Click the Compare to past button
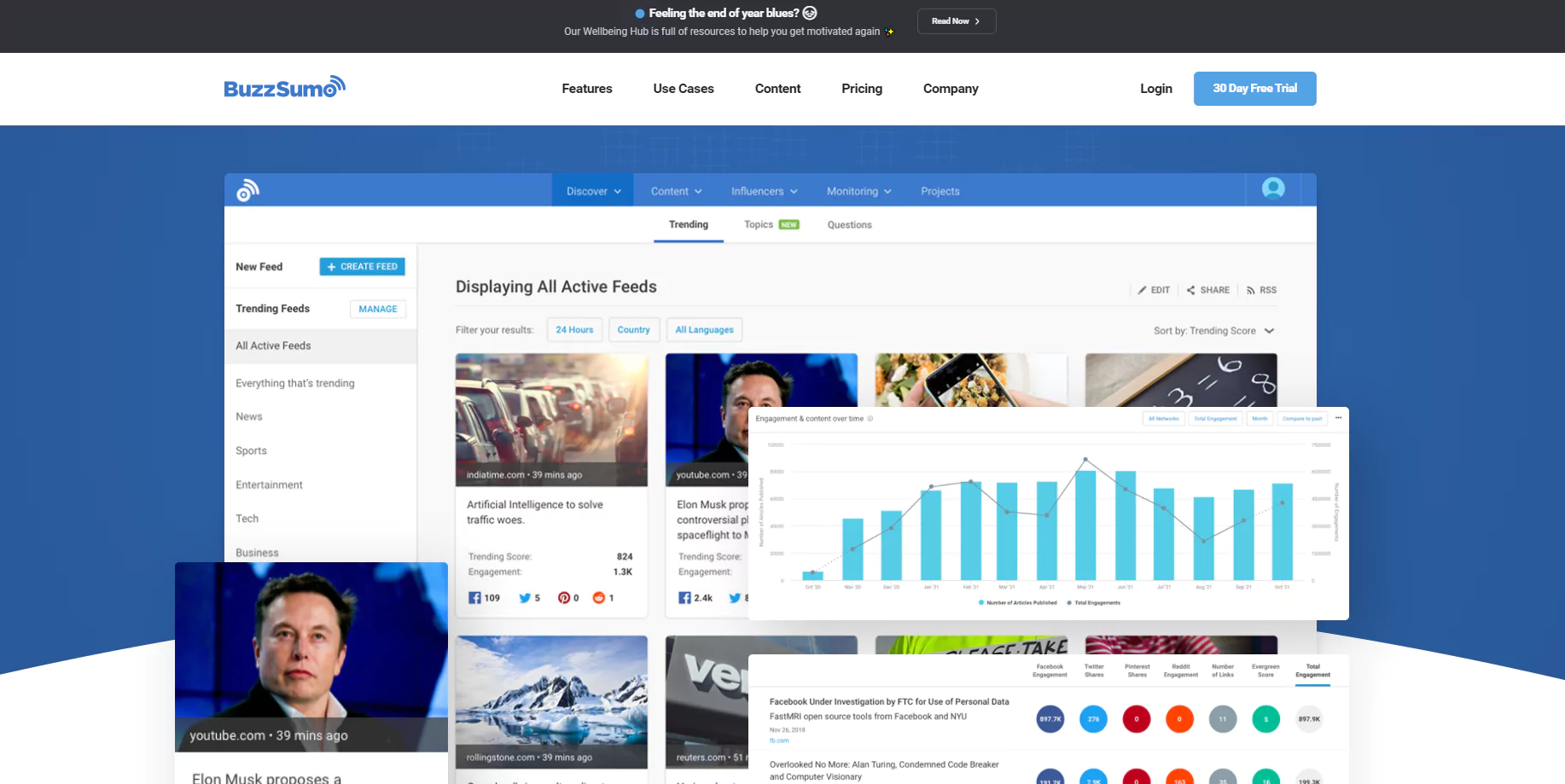The height and width of the screenshot is (784, 1565). click(x=1302, y=419)
